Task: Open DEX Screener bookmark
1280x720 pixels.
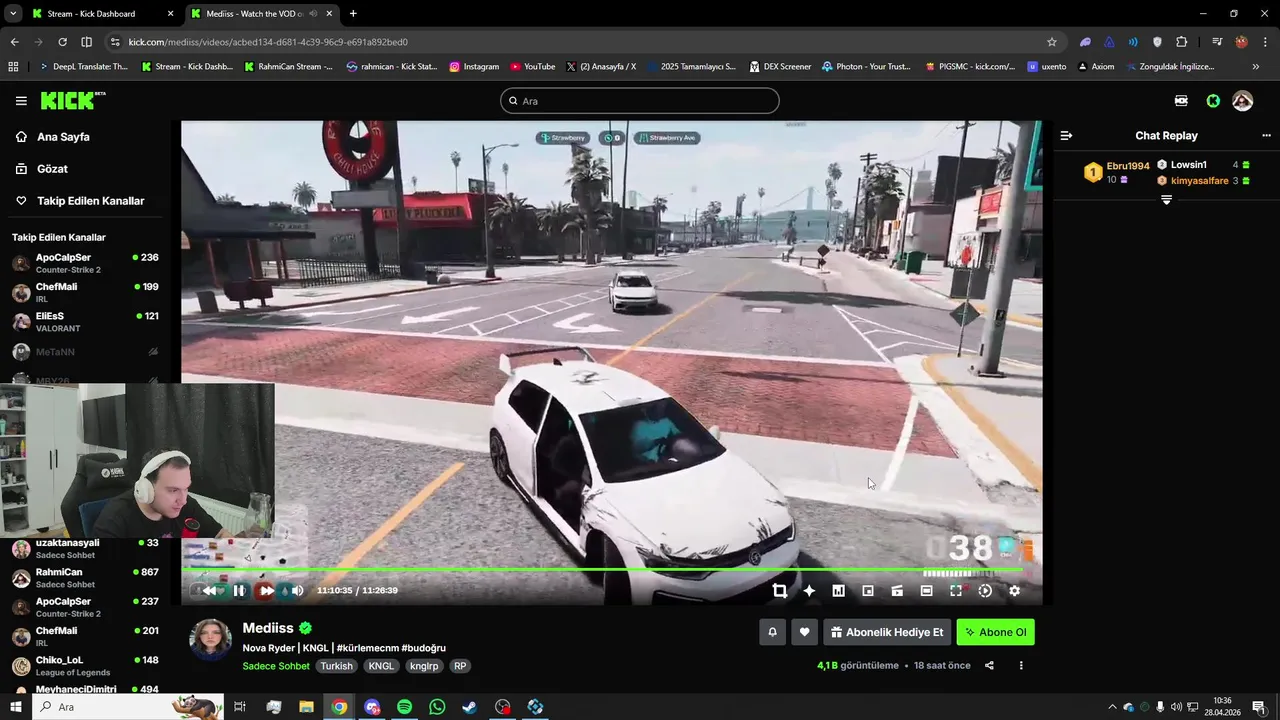Action: click(779, 67)
